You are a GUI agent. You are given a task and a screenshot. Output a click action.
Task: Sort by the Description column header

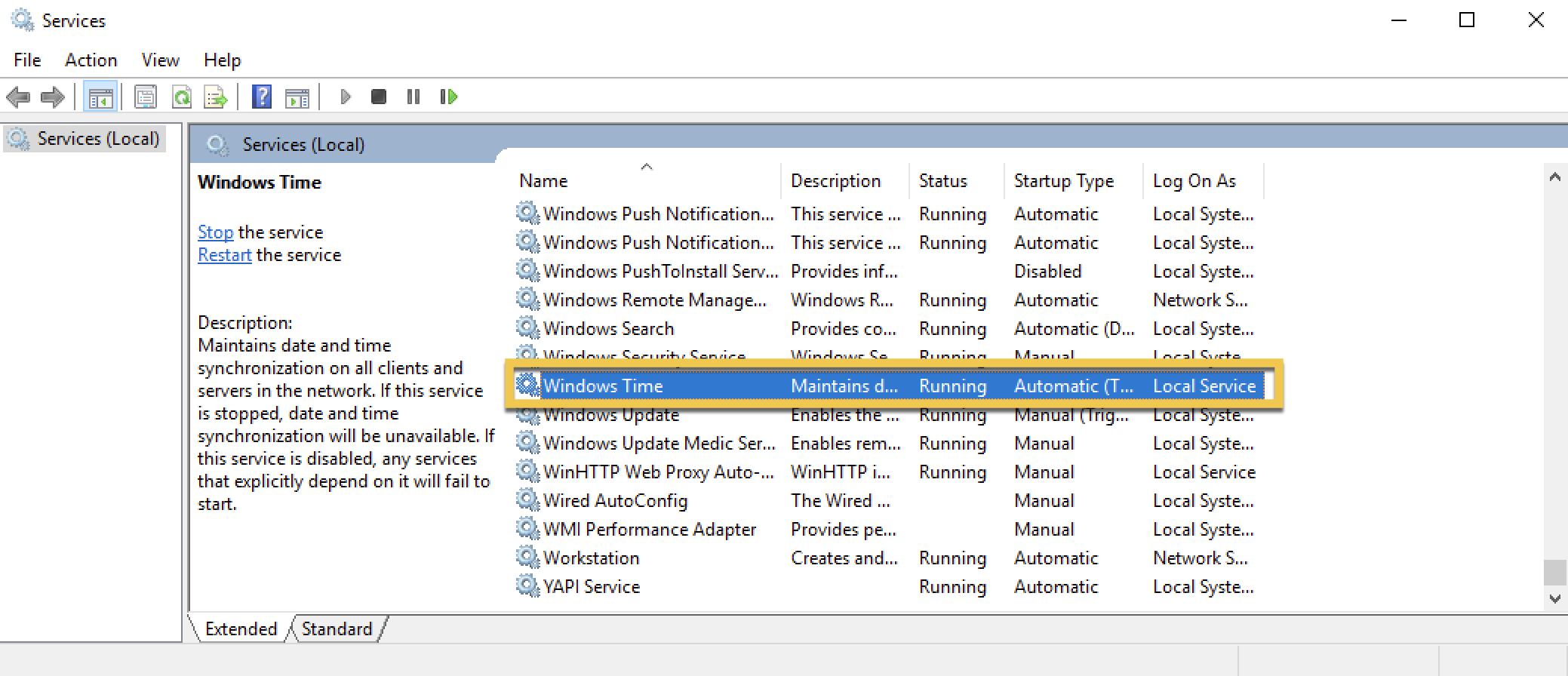(x=845, y=181)
